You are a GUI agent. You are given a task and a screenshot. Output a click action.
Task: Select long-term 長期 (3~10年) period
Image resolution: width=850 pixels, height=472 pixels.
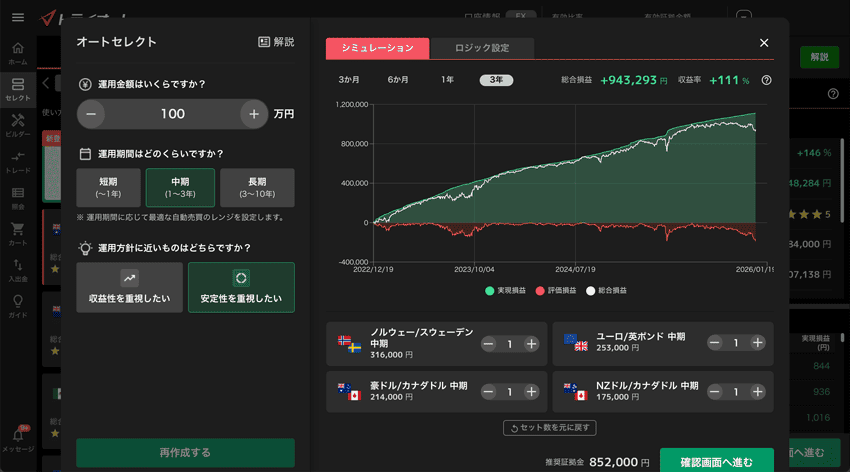[257, 187]
